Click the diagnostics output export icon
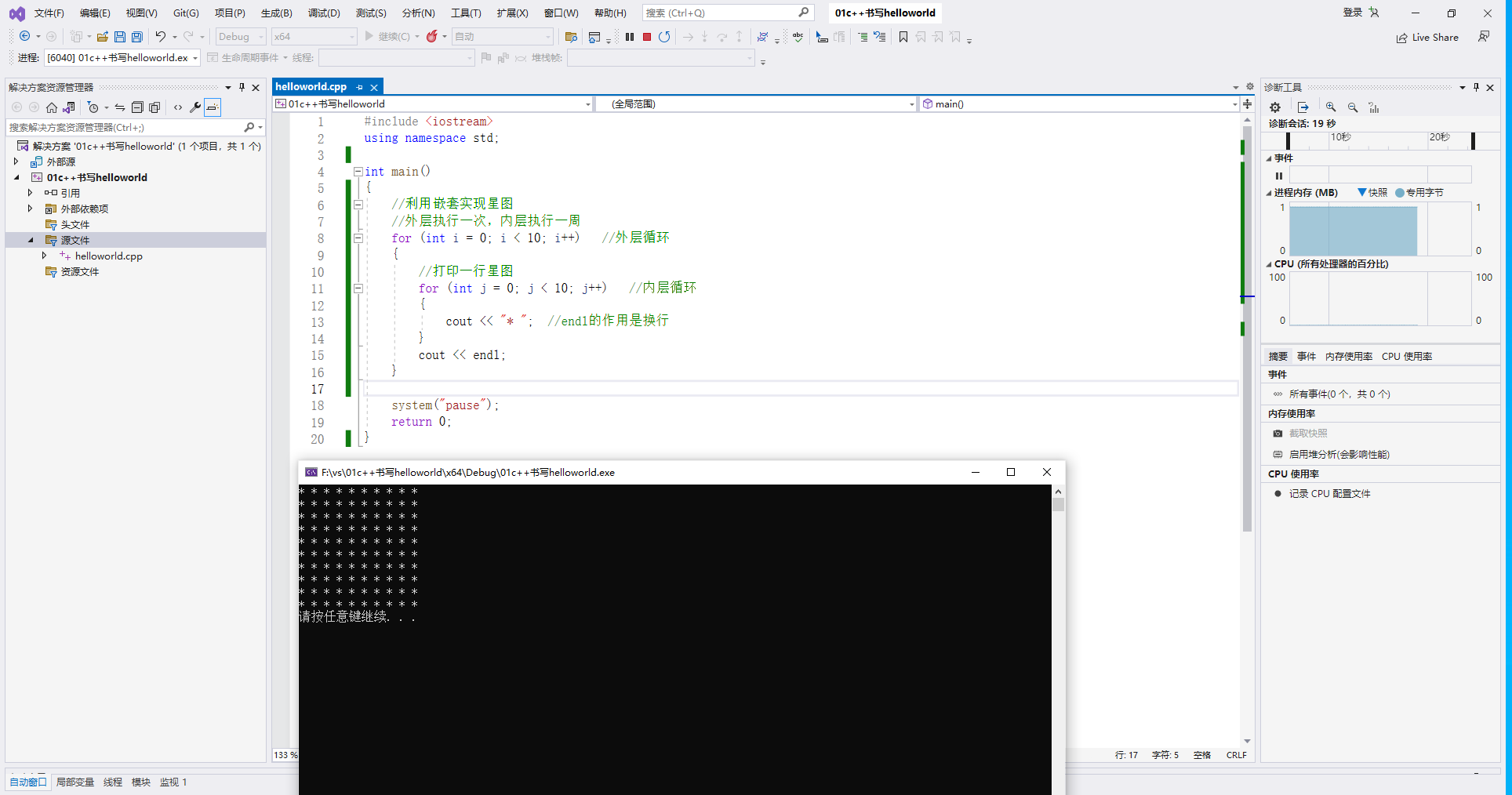The image size is (1512, 795). click(1303, 107)
